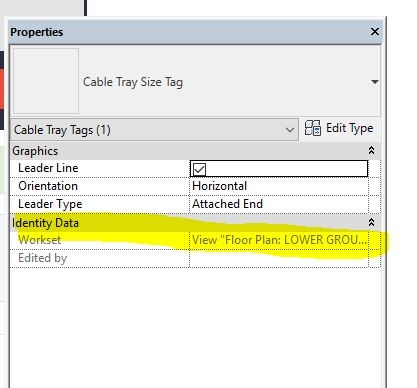Click the Graphics section header text
Viewport: 417px width, 388px height.
click(x=35, y=151)
